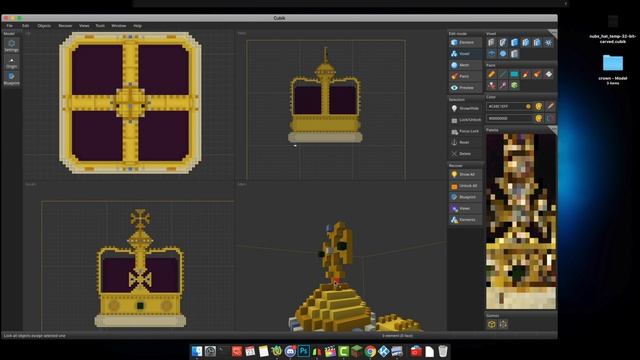Open the Recover menu

(65, 26)
